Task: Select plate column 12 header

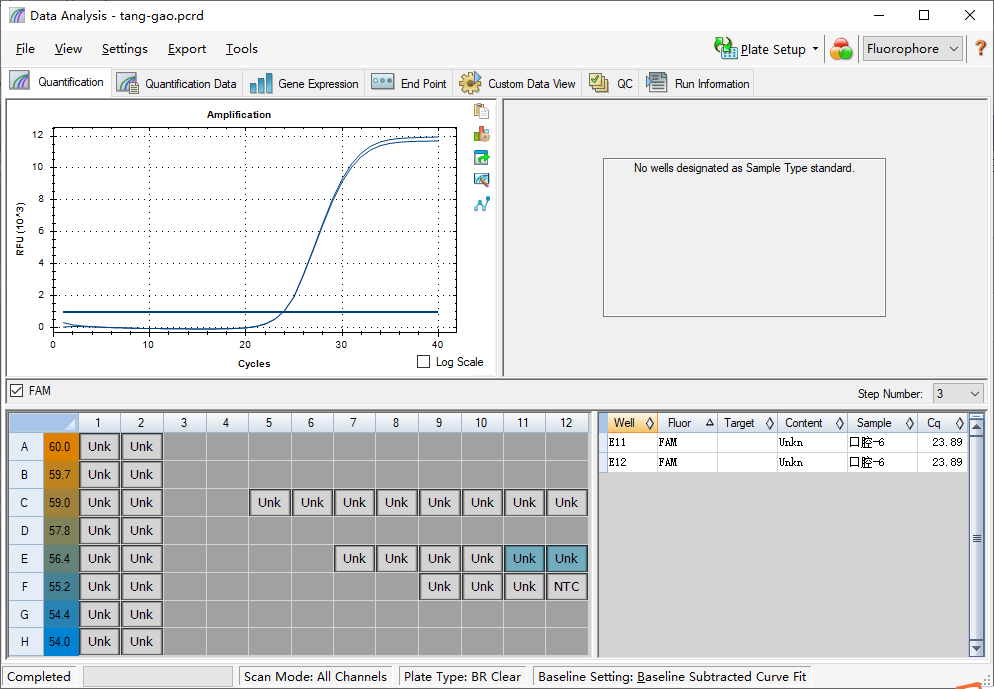Action: [x=567, y=423]
